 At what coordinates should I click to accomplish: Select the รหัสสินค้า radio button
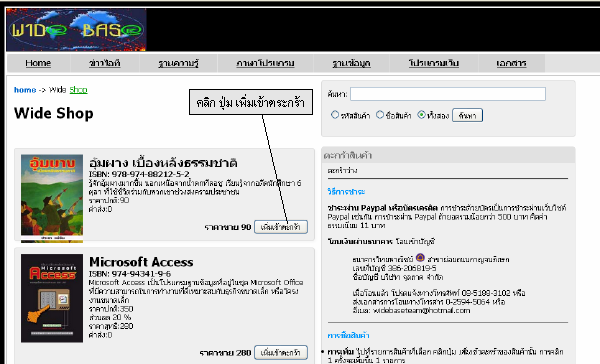point(335,115)
